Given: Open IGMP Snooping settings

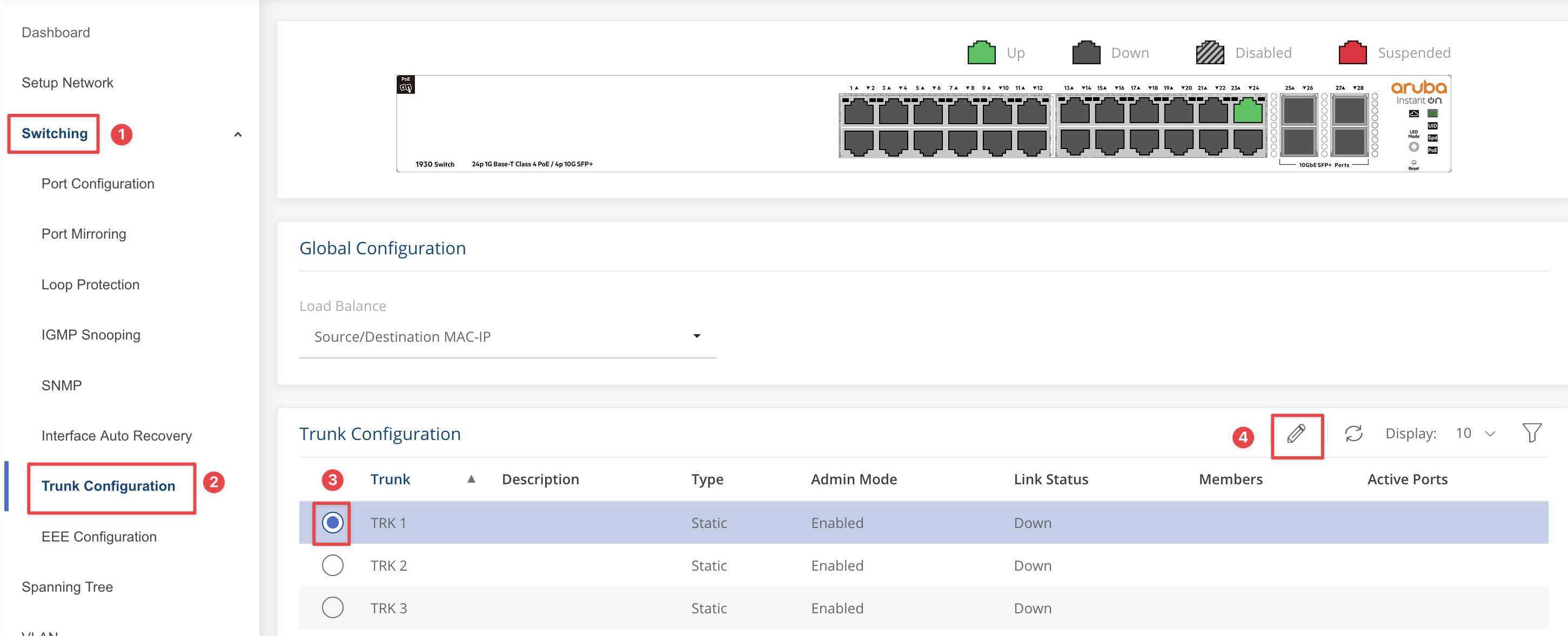Looking at the screenshot, I should coord(91,335).
